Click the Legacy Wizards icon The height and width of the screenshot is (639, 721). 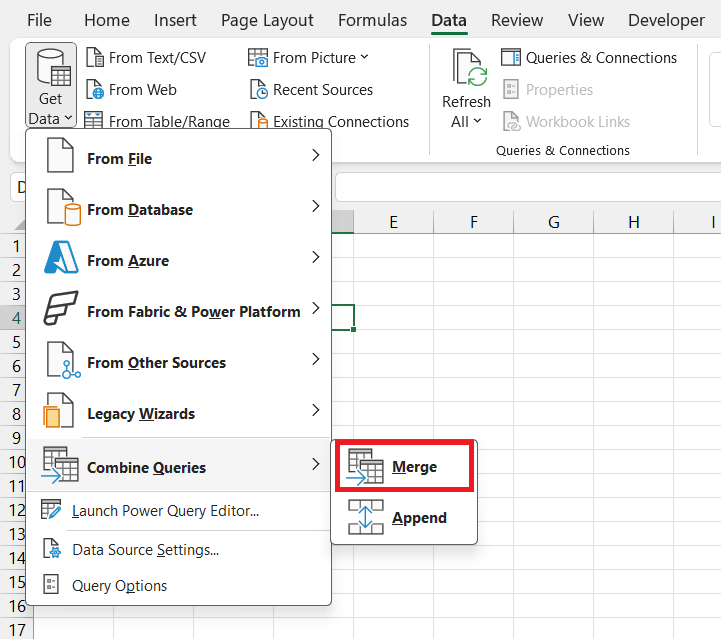pos(58,410)
